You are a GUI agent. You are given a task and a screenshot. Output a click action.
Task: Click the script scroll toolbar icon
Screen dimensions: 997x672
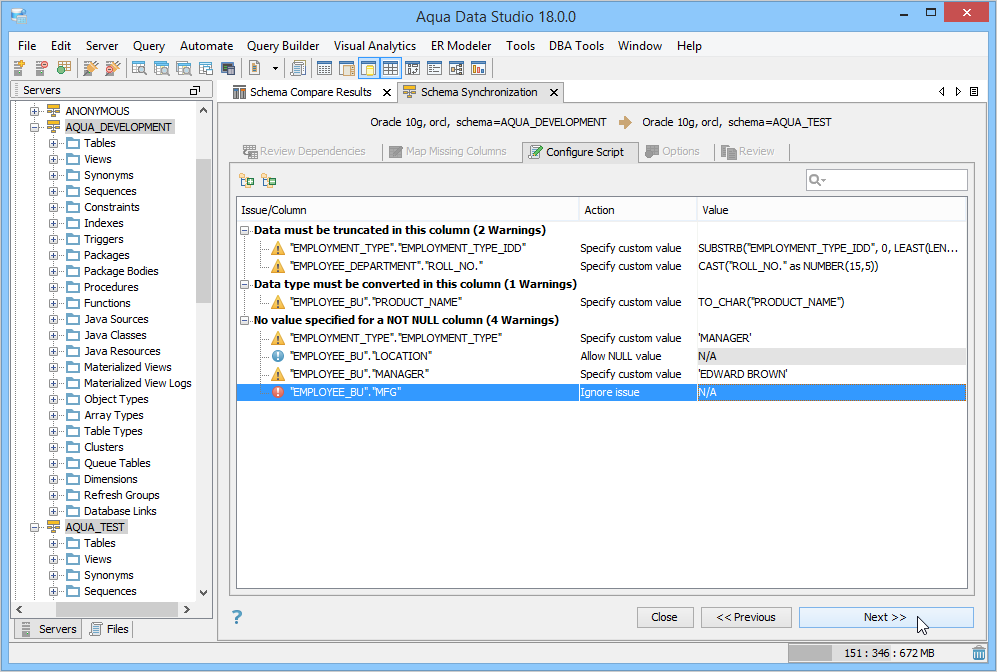tap(298, 68)
